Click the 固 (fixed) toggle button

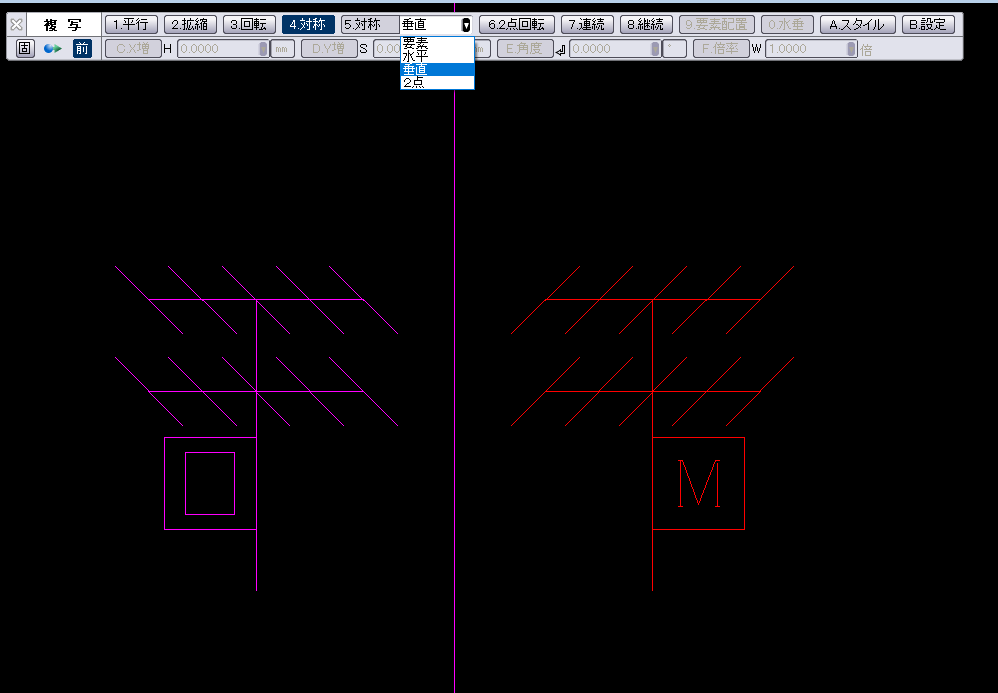24,49
